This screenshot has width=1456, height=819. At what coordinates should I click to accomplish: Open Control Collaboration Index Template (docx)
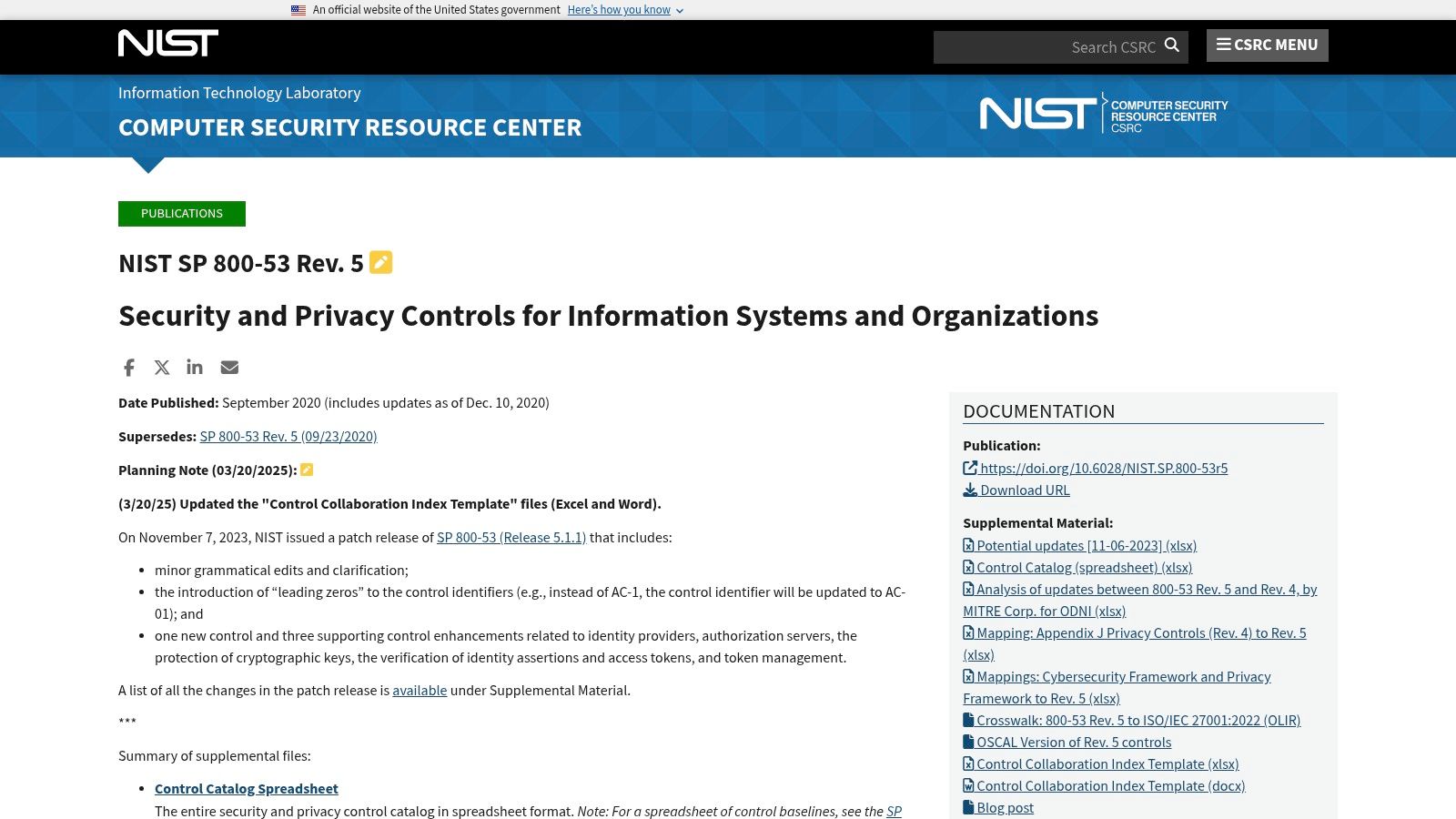[1111, 786]
